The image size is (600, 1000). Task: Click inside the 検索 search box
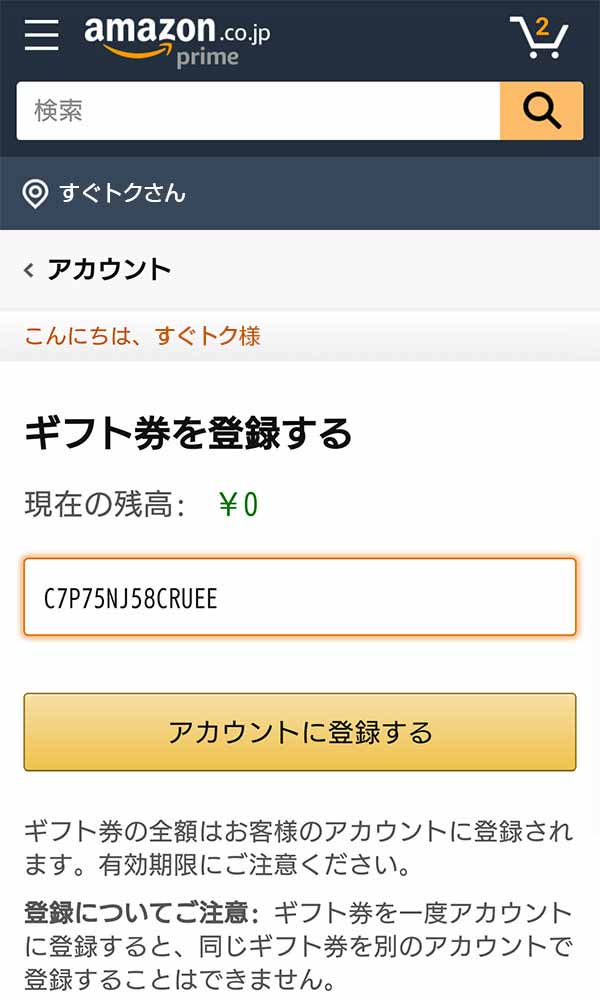click(x=250, y=111)
